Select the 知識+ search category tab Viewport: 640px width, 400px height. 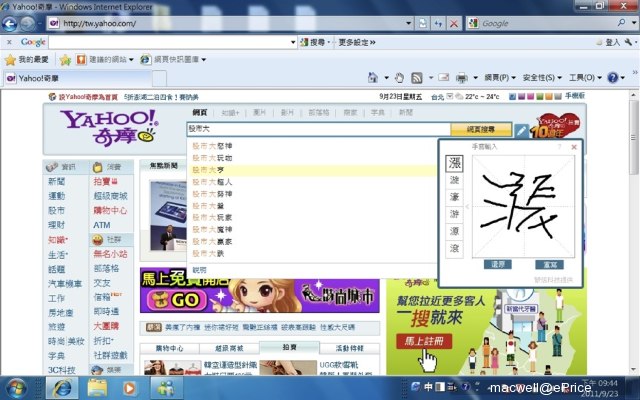point(231,113)
